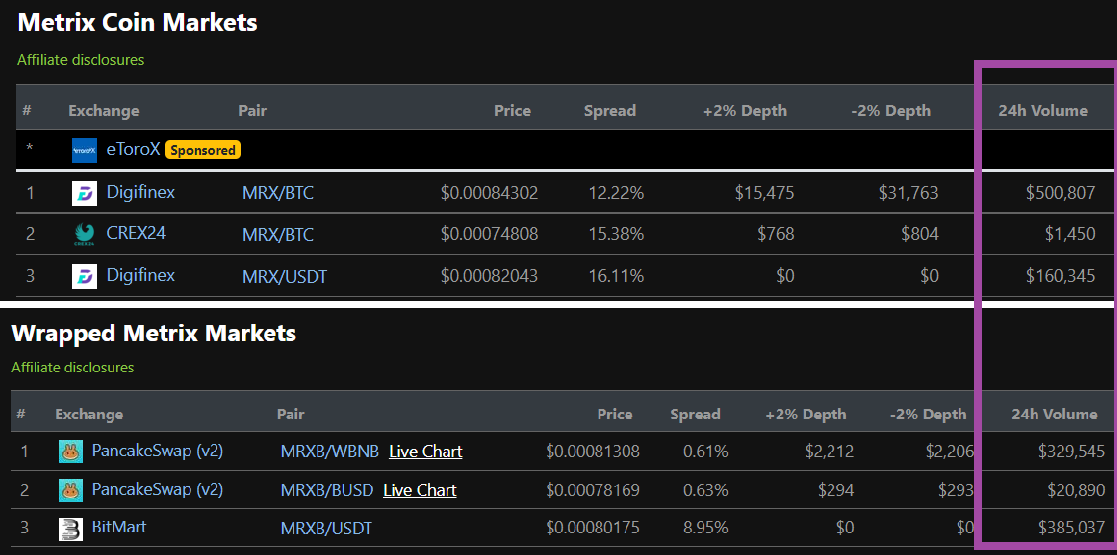Sort Wrapped Metrix table by 24h Volume

[x=1054, y=414]
